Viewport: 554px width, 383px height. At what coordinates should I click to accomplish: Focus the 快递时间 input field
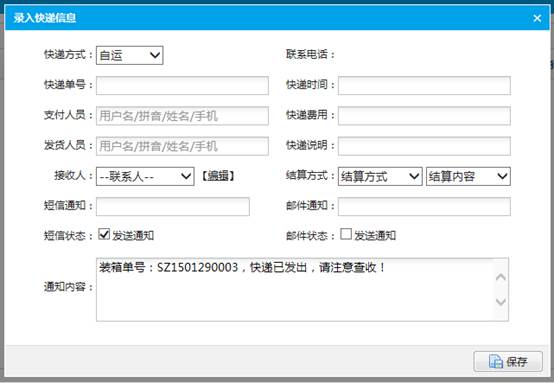tap(424, 85)
